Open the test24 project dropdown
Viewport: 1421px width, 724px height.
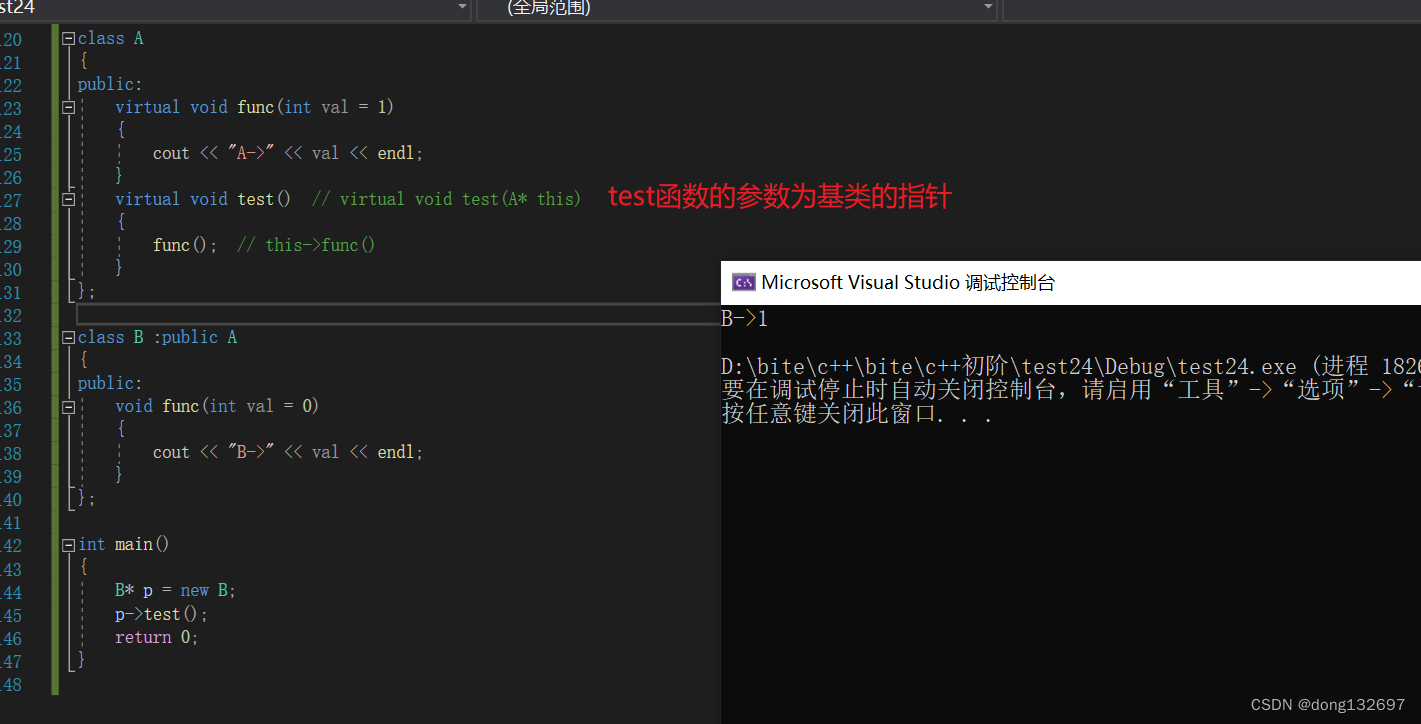pos(462,8)
